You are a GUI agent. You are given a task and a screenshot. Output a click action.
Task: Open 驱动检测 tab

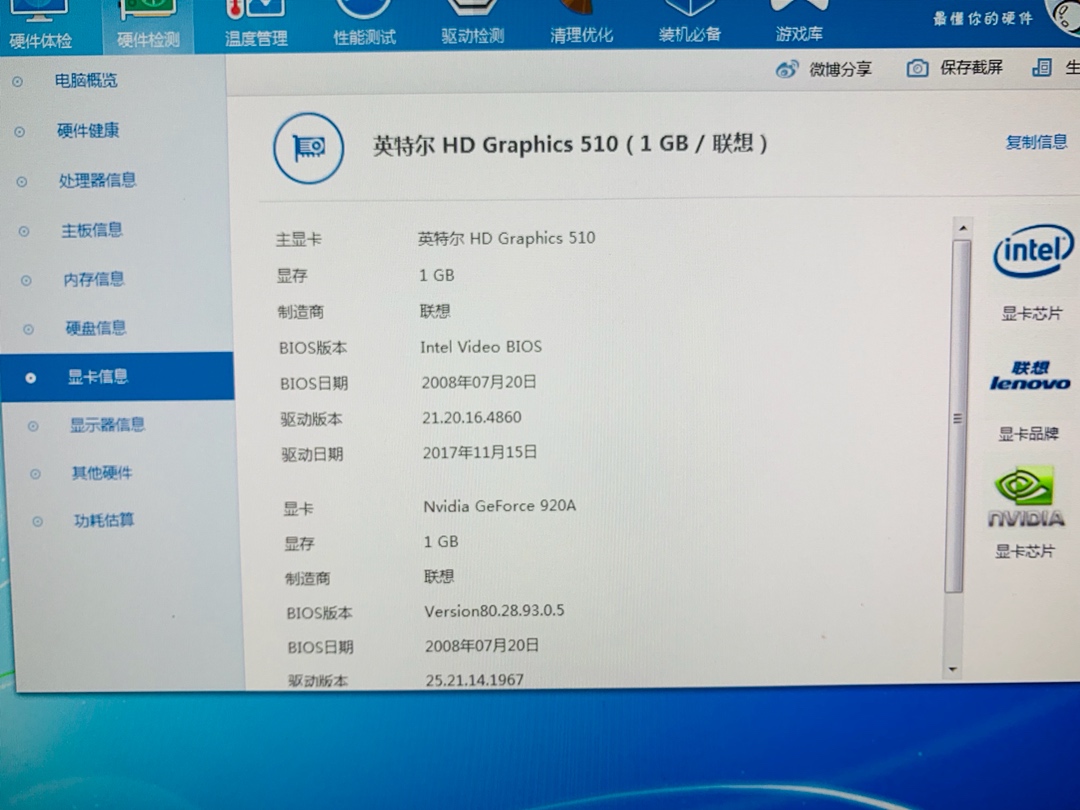472,25
